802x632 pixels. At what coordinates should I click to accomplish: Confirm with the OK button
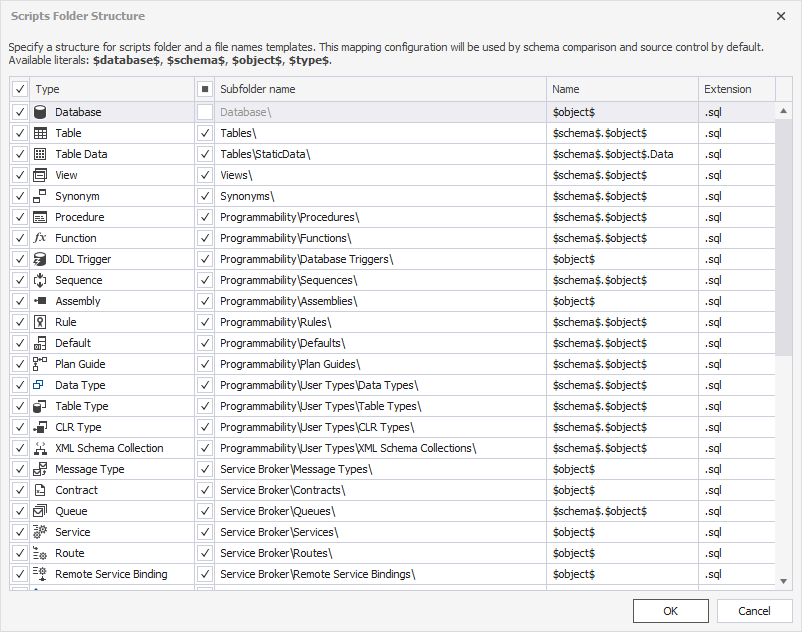click(x=671, y=611)
